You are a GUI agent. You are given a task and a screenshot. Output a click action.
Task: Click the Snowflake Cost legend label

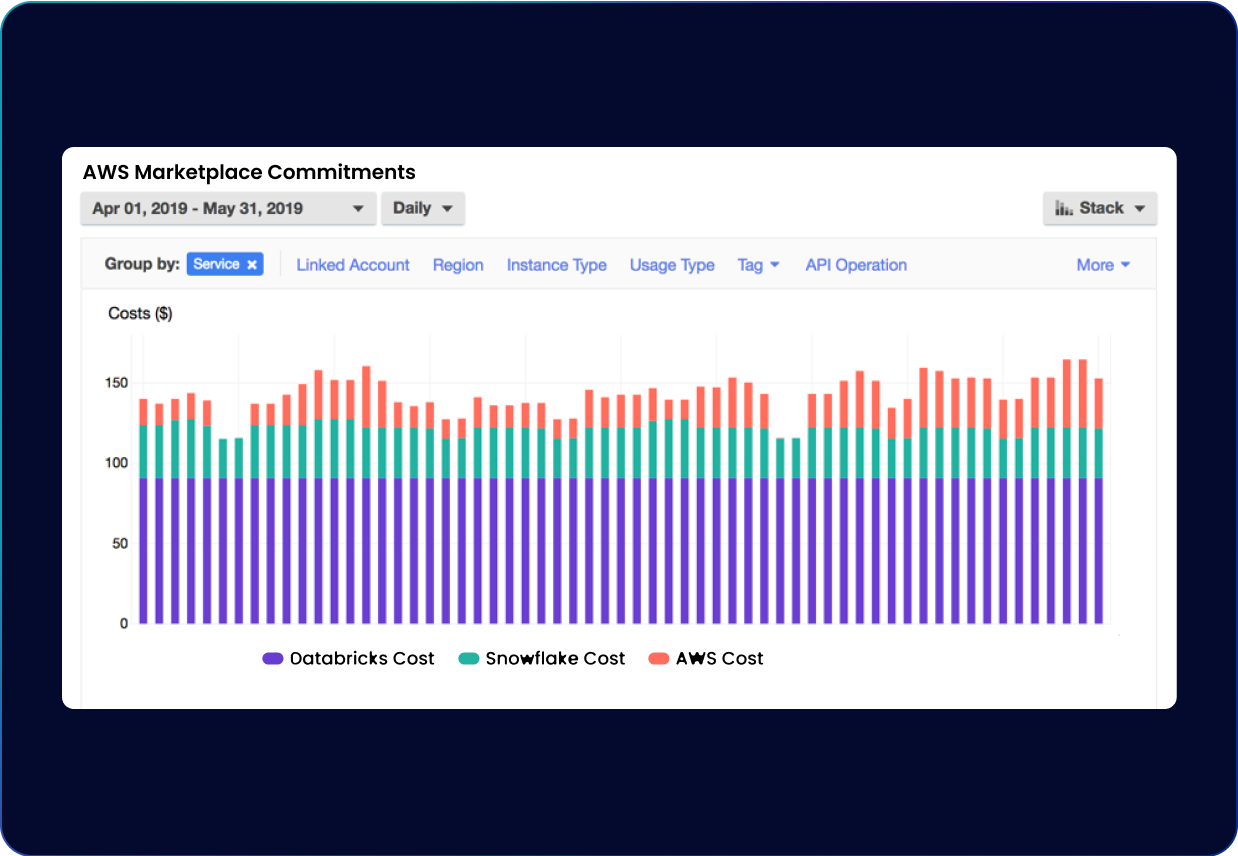coord(555,659)
